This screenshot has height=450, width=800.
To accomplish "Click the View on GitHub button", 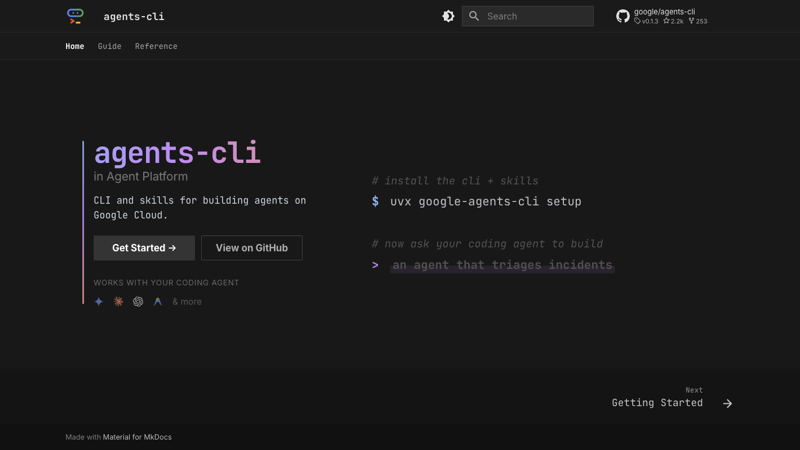I will click(x=252, y=248).
